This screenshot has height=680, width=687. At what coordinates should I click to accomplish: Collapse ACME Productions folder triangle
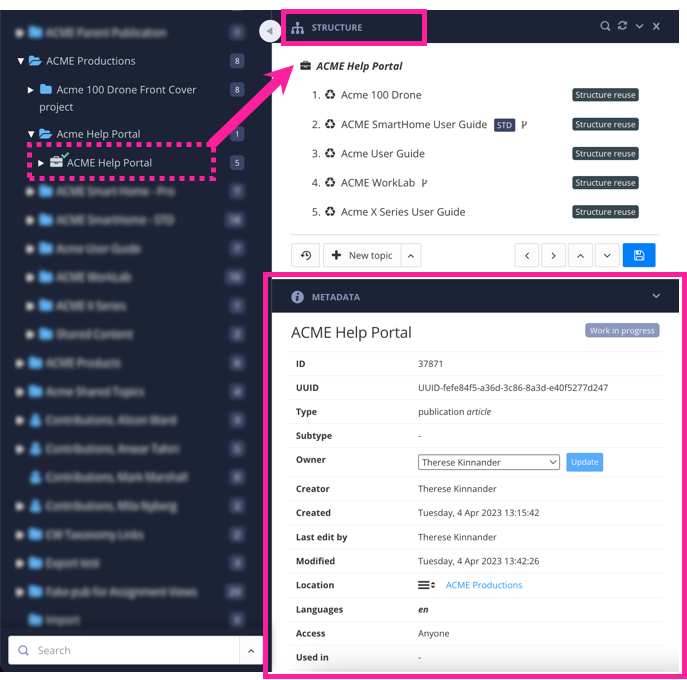[20, 61]
